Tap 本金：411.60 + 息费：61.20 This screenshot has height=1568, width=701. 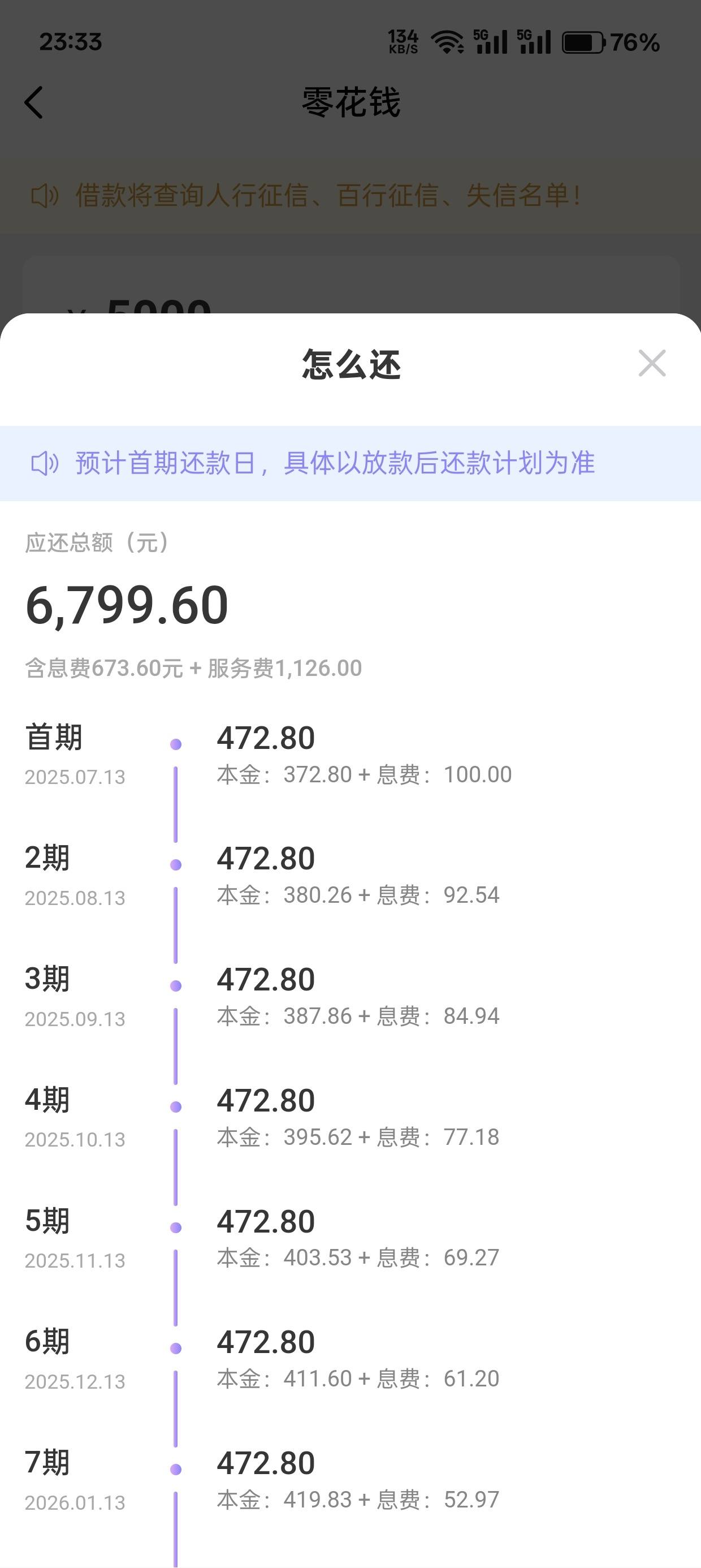(358, 1379)
